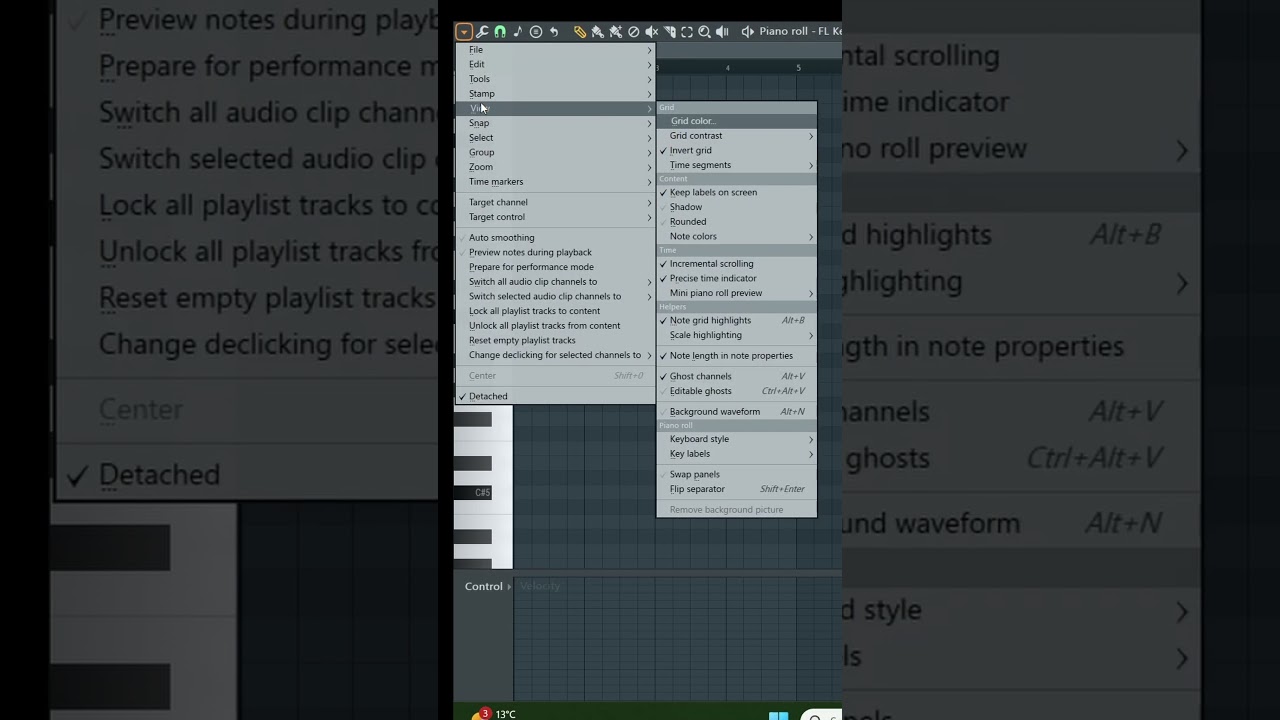
Task: Toggle Invert grid option
Action: click(x=736, y=150)
